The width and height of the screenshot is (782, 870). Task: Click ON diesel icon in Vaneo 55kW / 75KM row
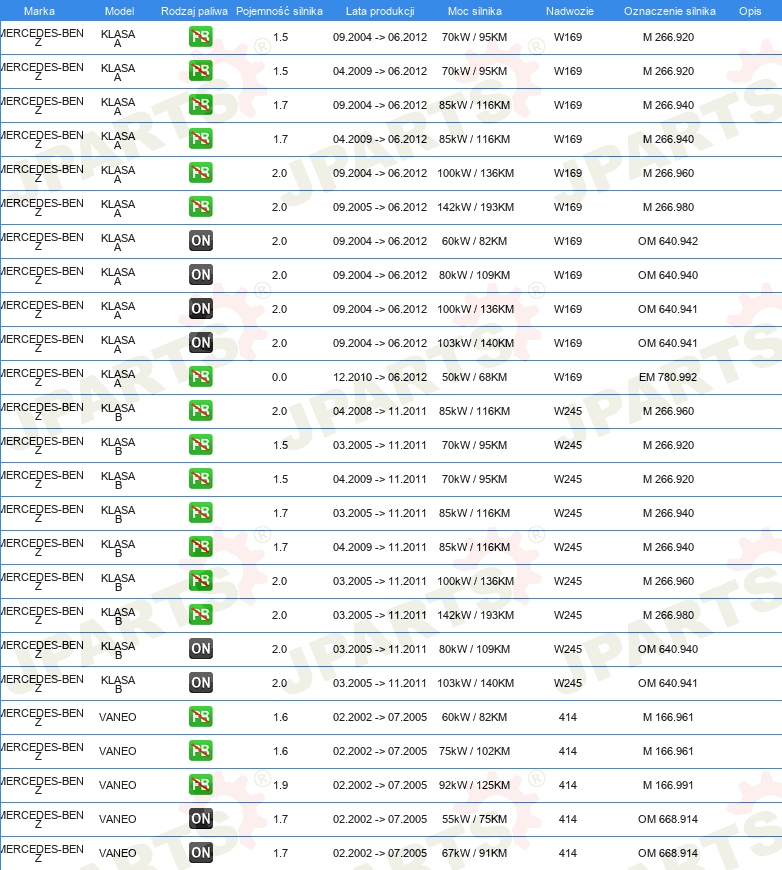[x=200, y=818]
